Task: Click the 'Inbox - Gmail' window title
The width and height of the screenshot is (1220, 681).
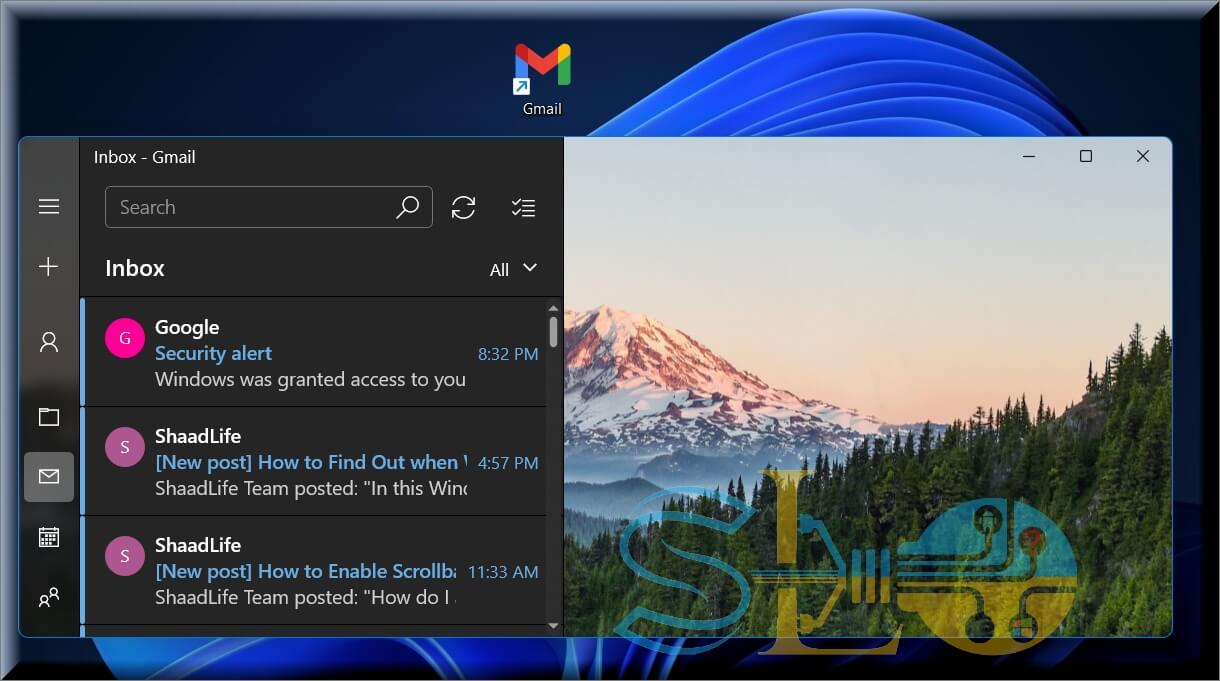Action: 145,157
